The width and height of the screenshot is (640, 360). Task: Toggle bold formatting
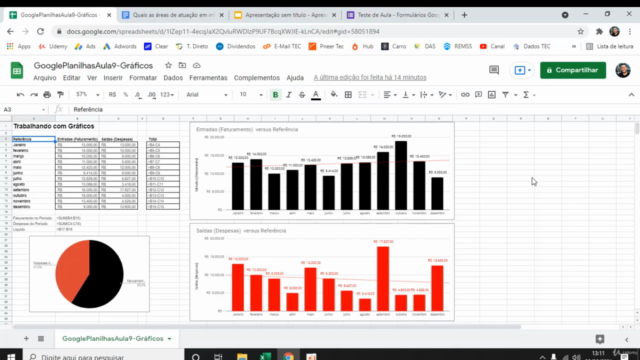(276, 95)
